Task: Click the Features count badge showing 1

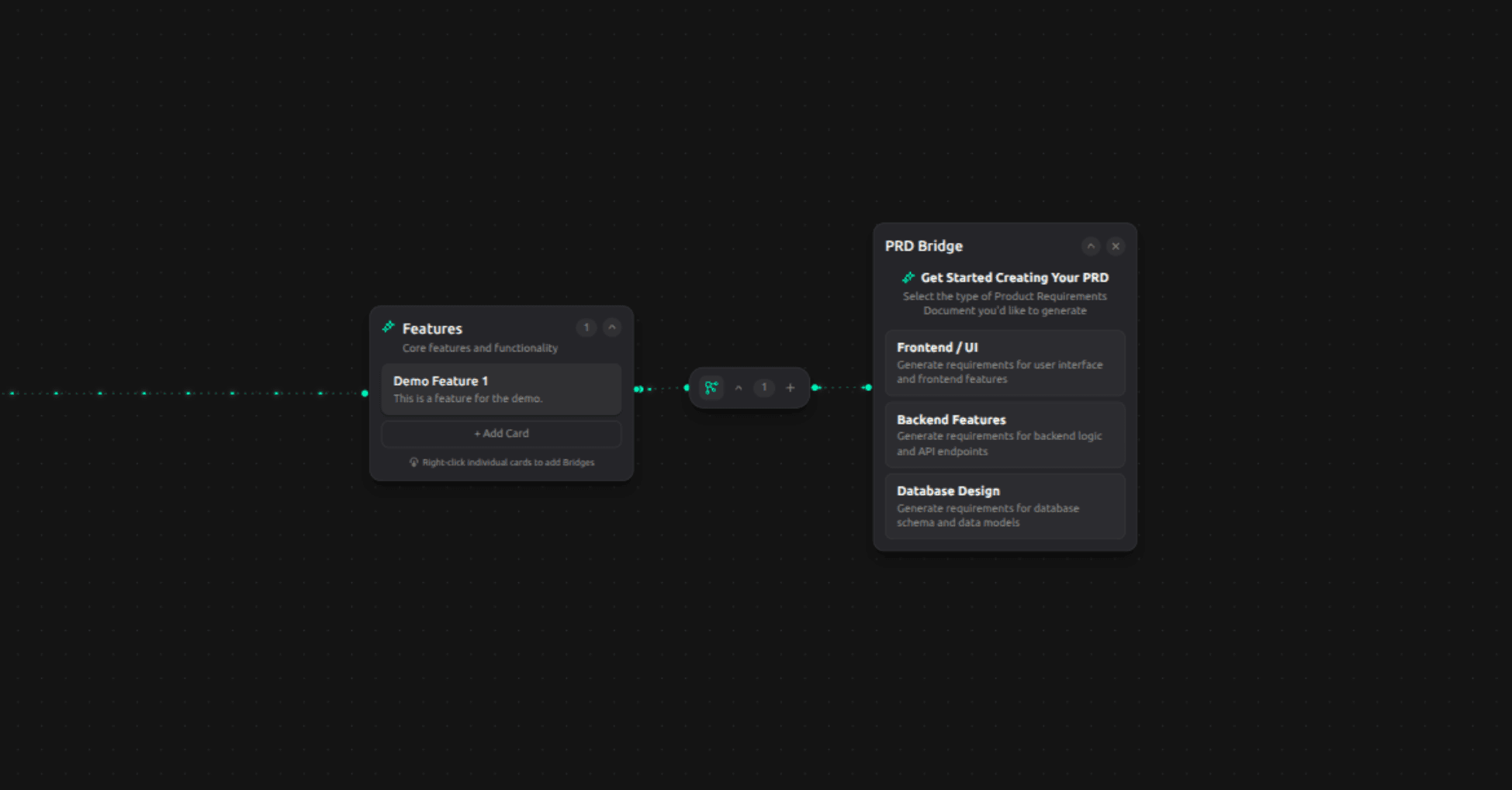Action: (586, 327)
